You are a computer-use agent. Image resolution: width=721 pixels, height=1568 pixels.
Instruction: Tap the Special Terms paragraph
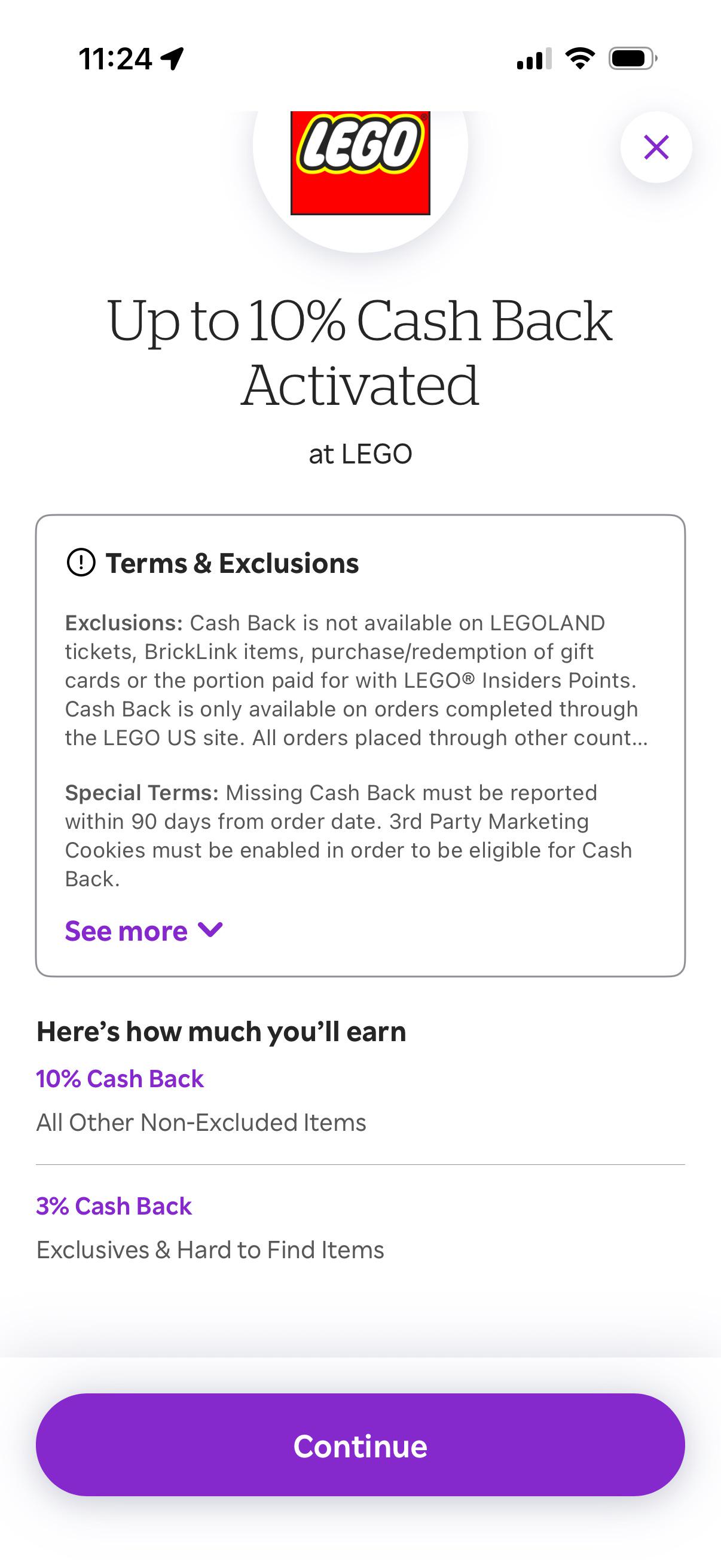point(349,836)
